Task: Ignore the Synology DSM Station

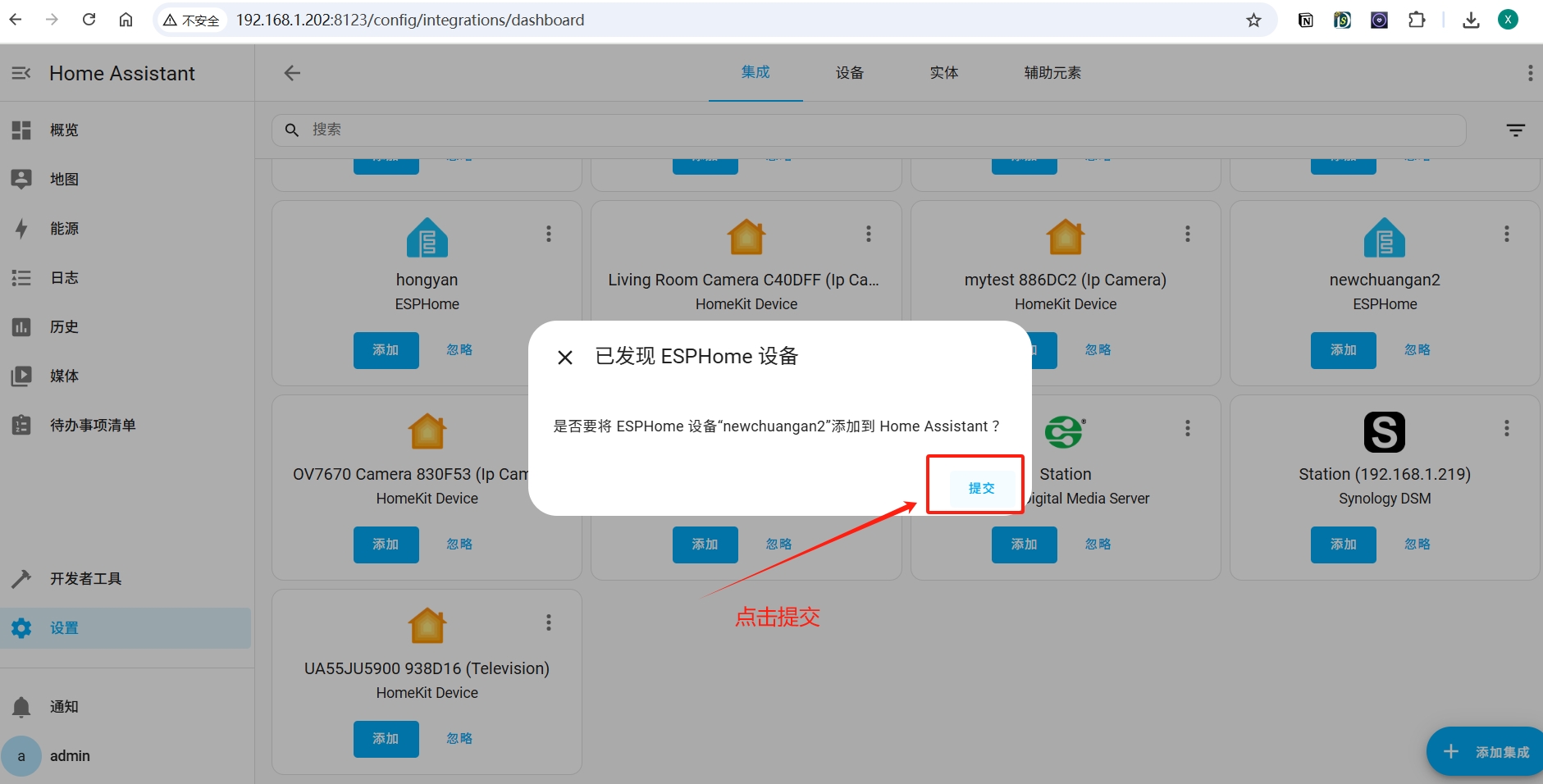Action: point(1417,545)
